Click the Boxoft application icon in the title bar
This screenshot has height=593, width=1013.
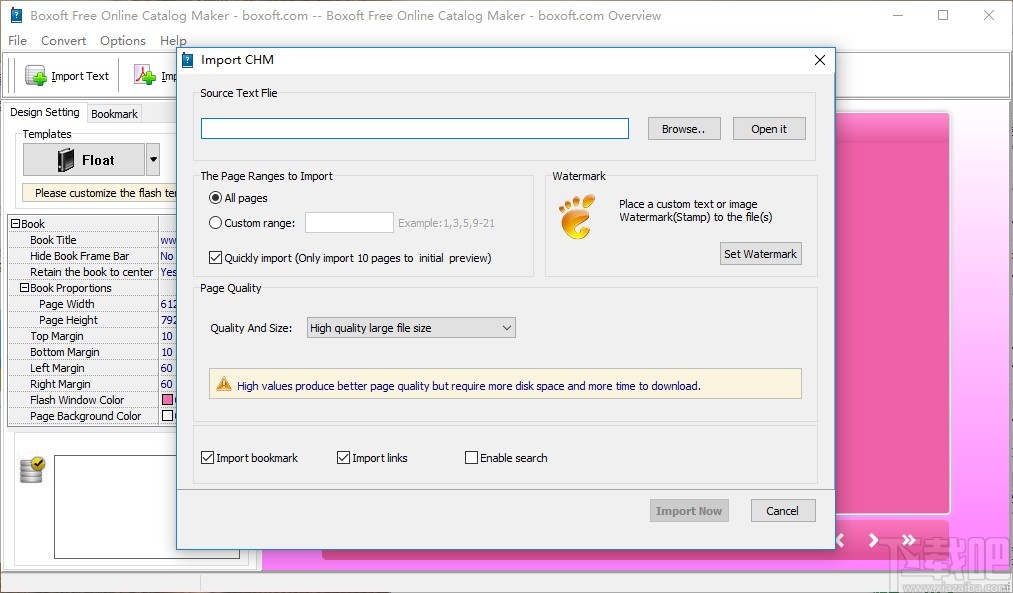(14, 15)
